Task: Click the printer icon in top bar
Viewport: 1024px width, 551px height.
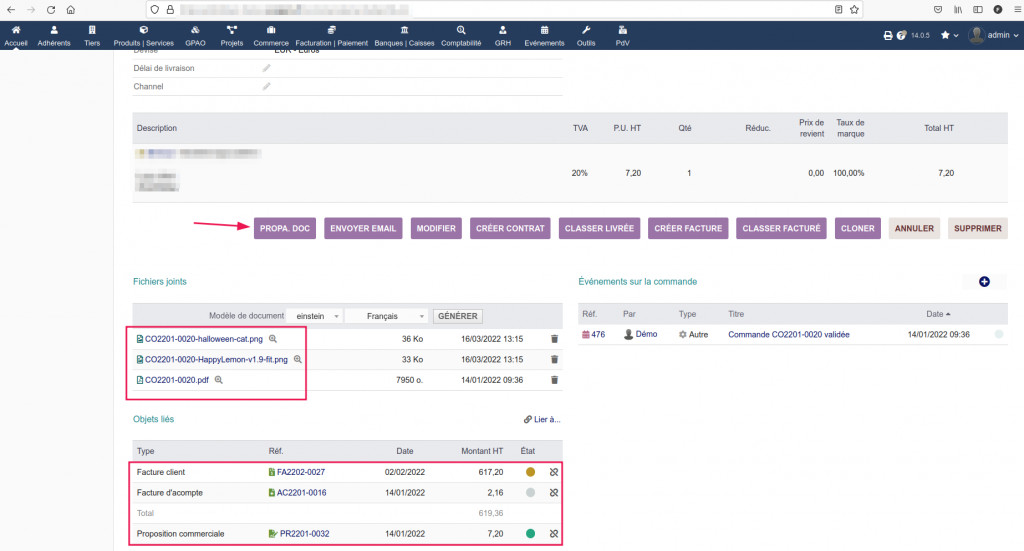Action: click(x=887, y=36)
